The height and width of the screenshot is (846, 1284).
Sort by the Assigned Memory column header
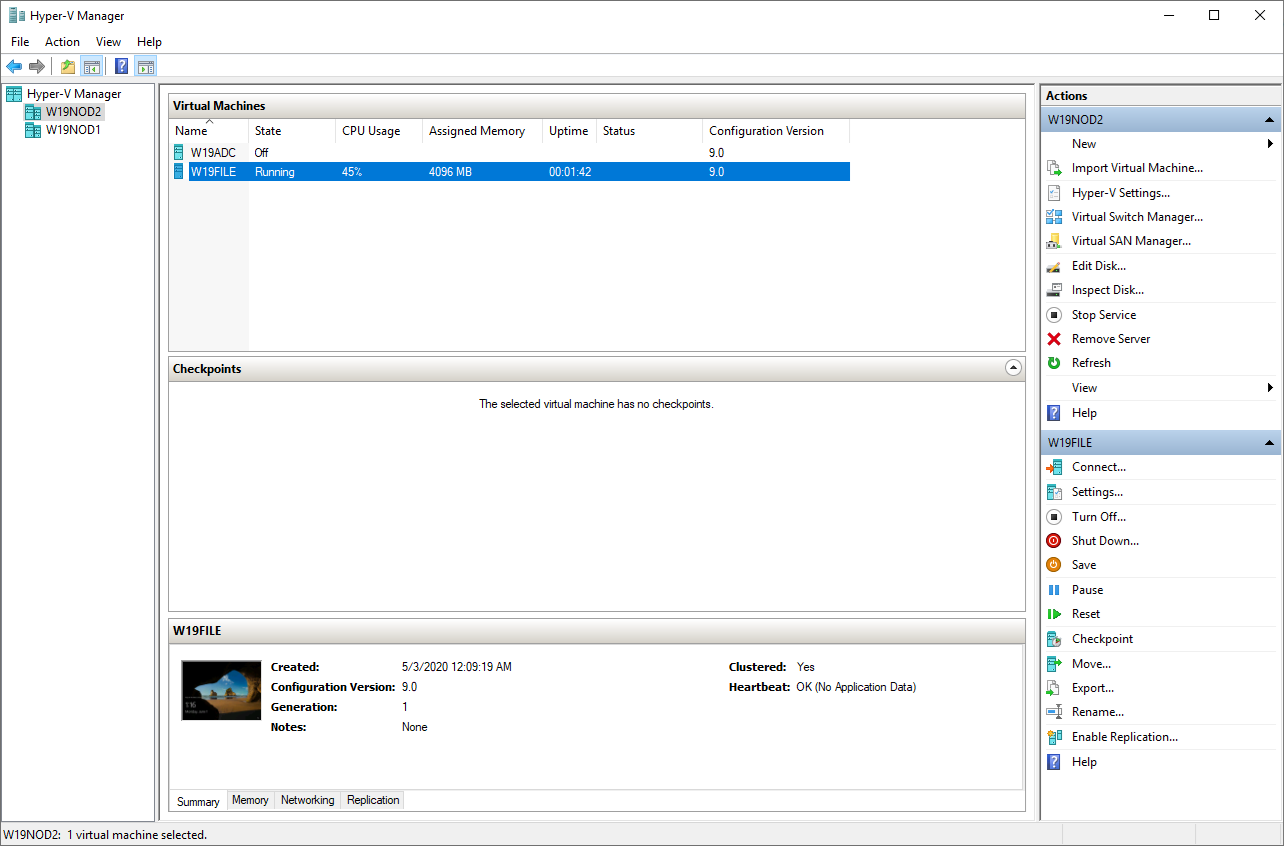tap(482, 131)
